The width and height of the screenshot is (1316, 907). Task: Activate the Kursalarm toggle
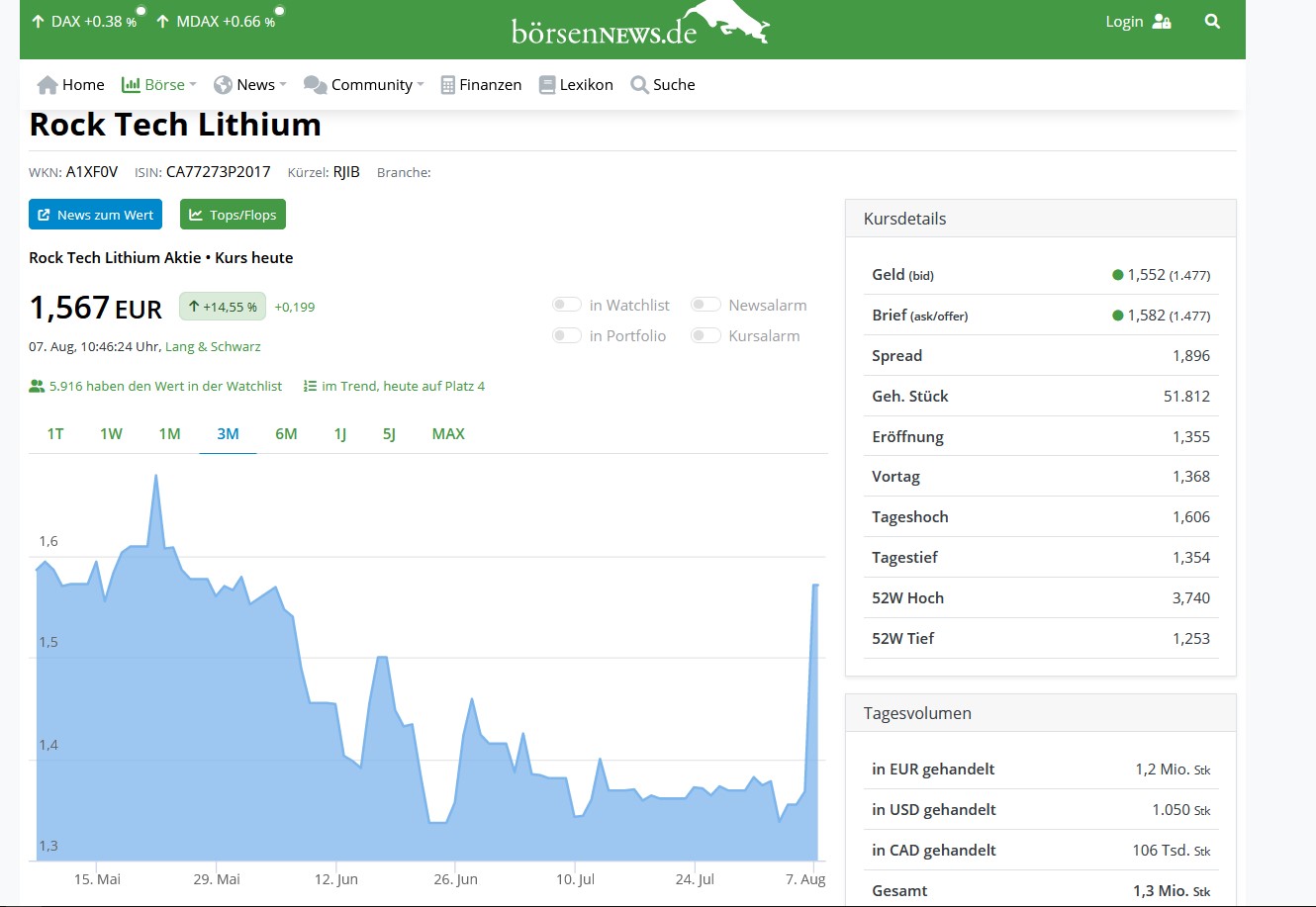tap(705, 335)
